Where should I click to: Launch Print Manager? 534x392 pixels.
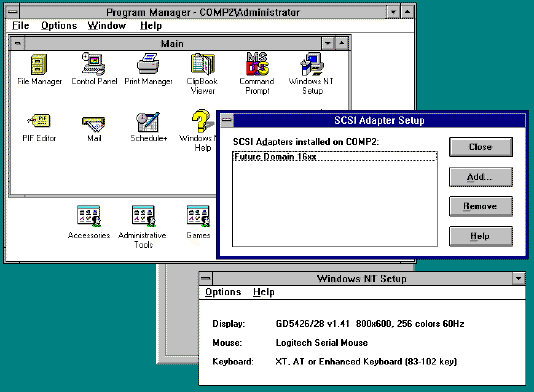pos(148,64)
